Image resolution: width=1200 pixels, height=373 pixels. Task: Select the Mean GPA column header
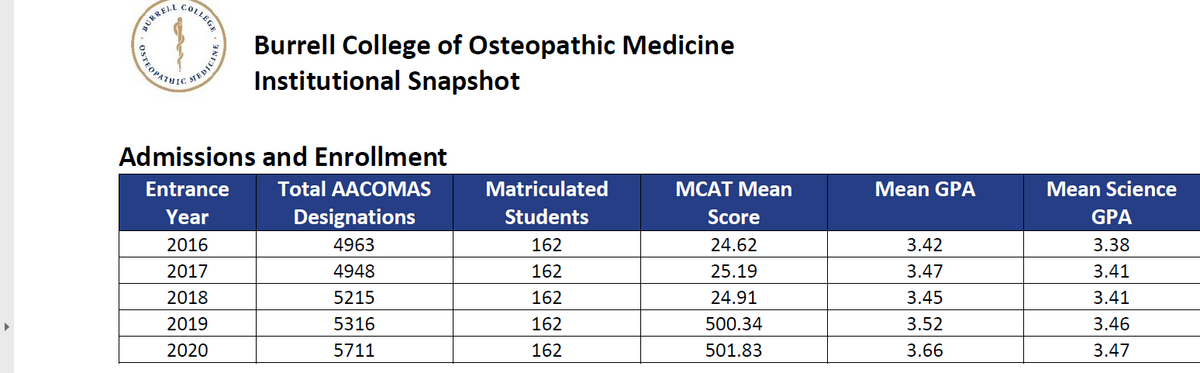tap(924, 189)
